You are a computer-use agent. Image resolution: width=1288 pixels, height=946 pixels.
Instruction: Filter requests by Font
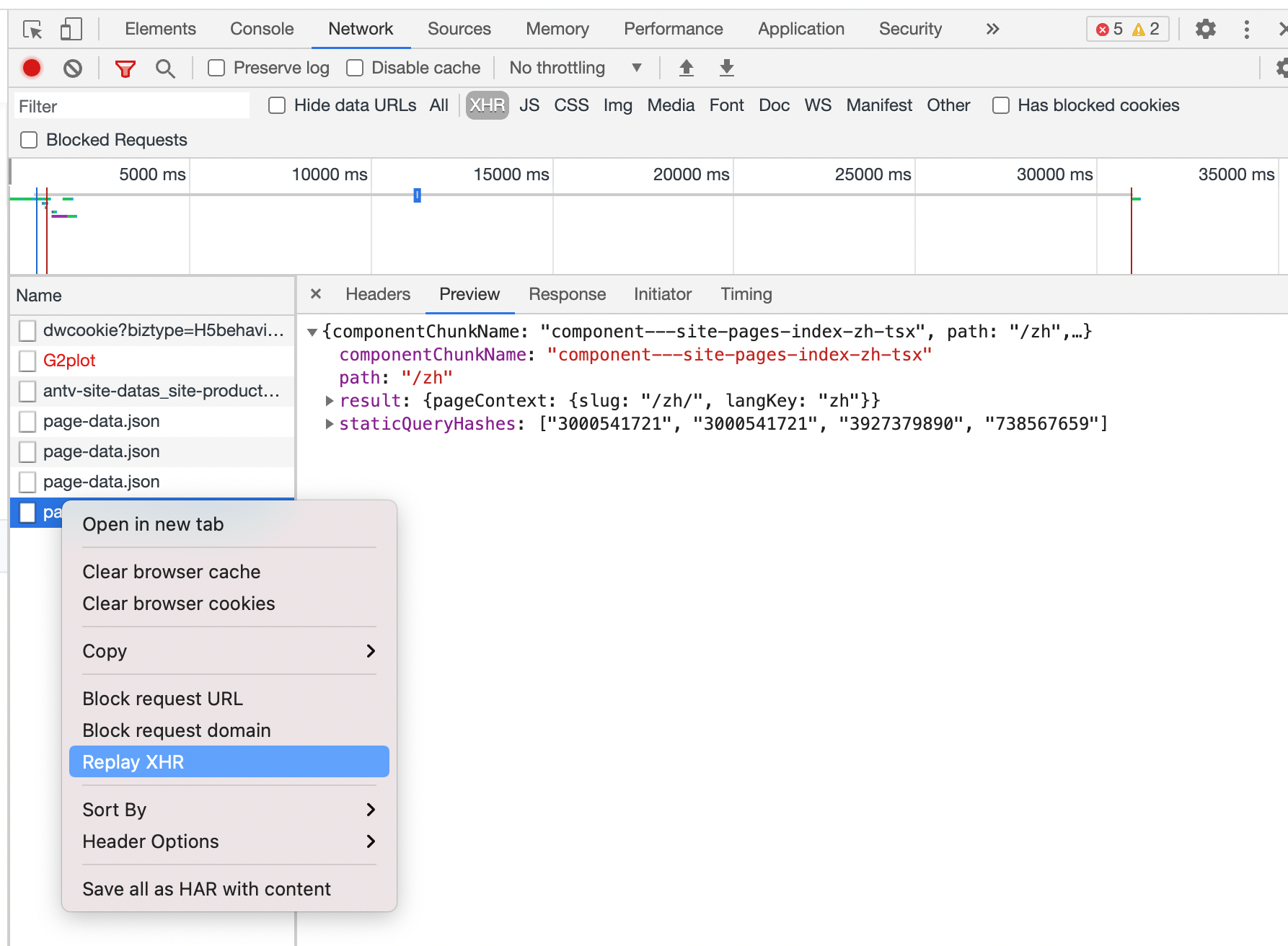coord(726,105)
